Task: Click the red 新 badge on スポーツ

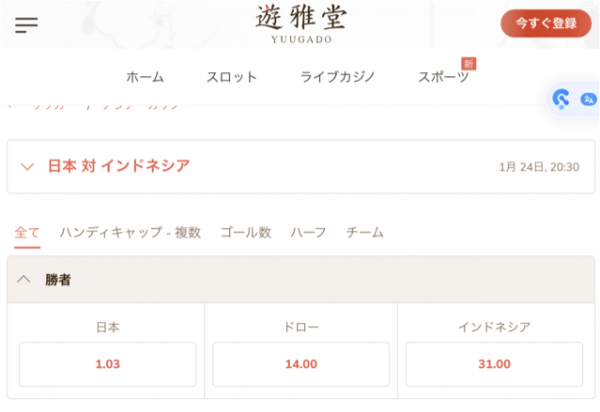Action: [x=468, y=64]
